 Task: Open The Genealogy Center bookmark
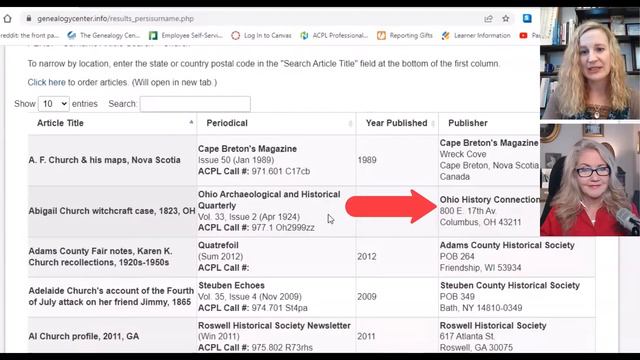pos(104,36)
